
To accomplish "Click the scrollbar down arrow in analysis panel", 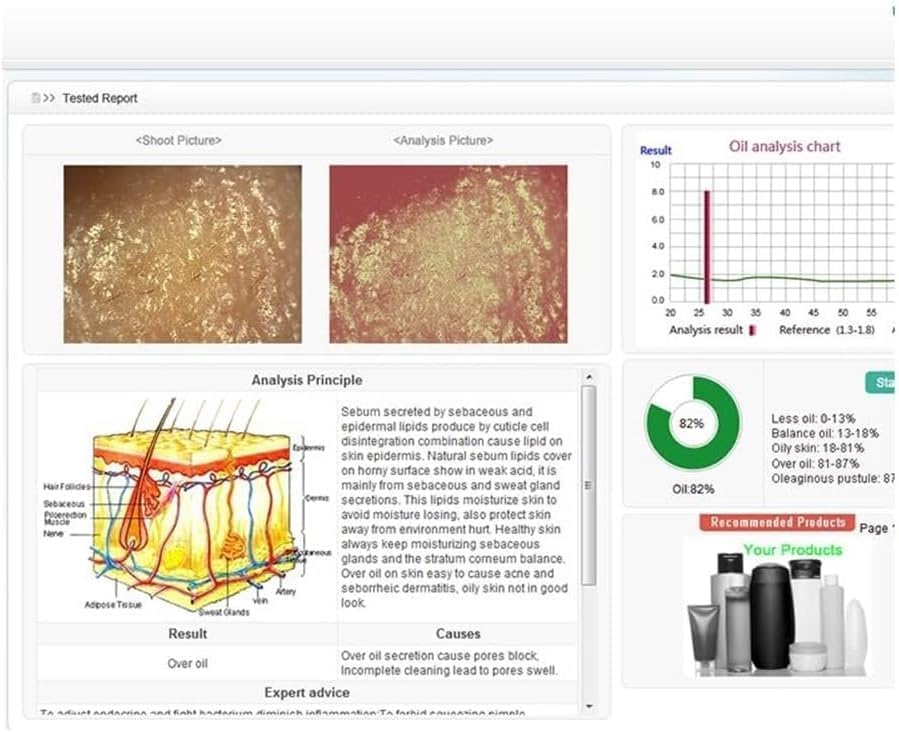I will click(x=588, y=706).
